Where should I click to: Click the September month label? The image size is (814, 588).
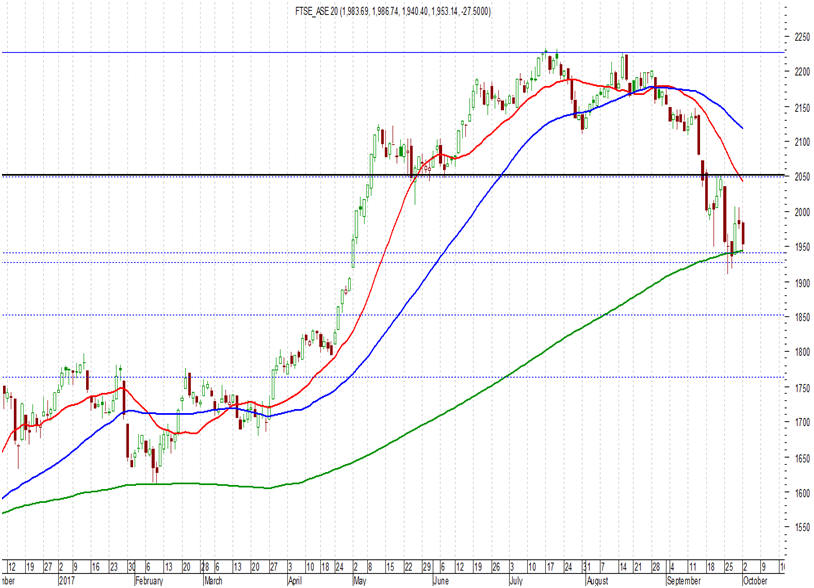pyautogui.click(x=684, y=580)
